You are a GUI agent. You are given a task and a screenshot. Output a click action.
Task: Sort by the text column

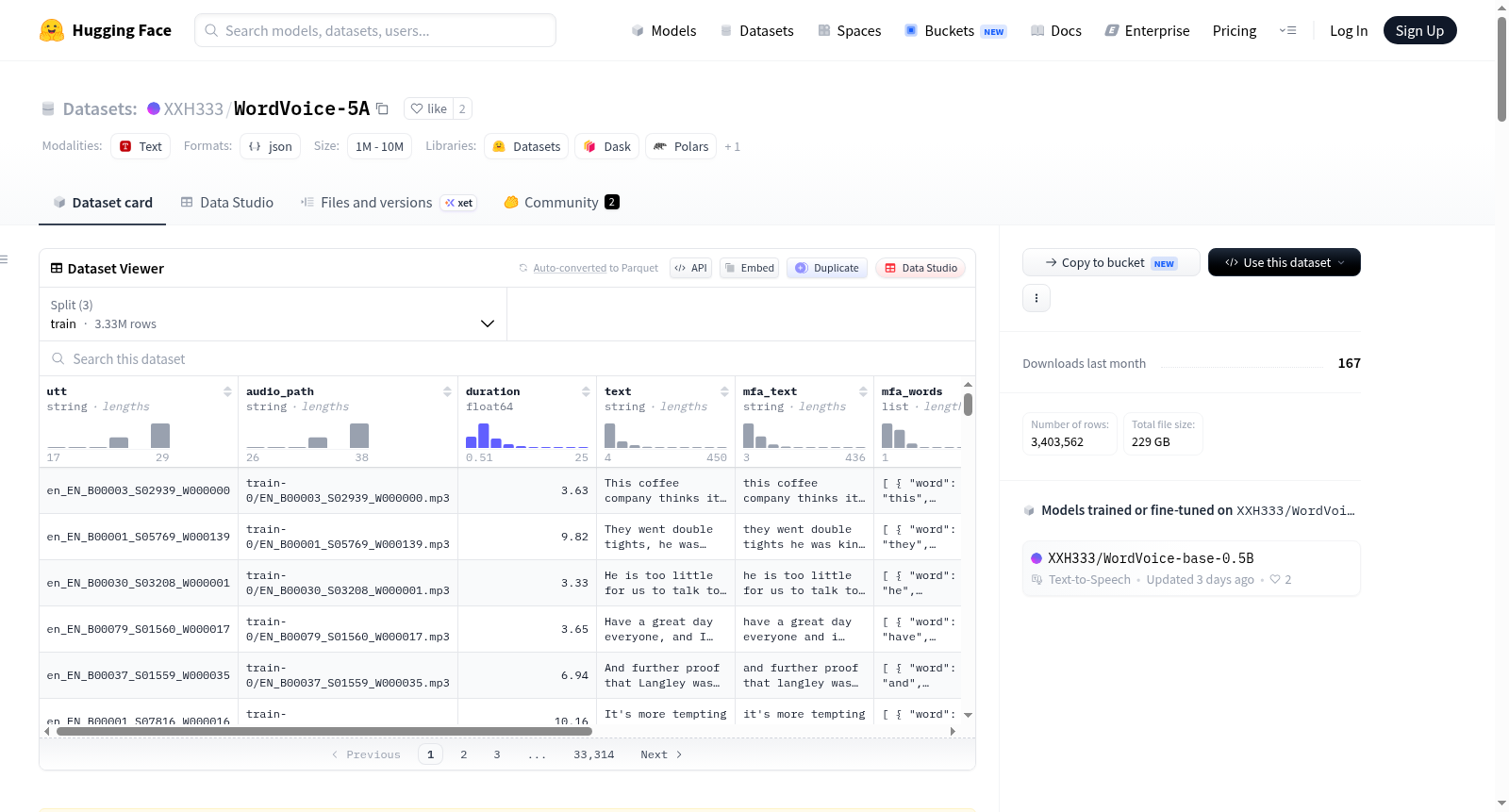tap(724, 391)
